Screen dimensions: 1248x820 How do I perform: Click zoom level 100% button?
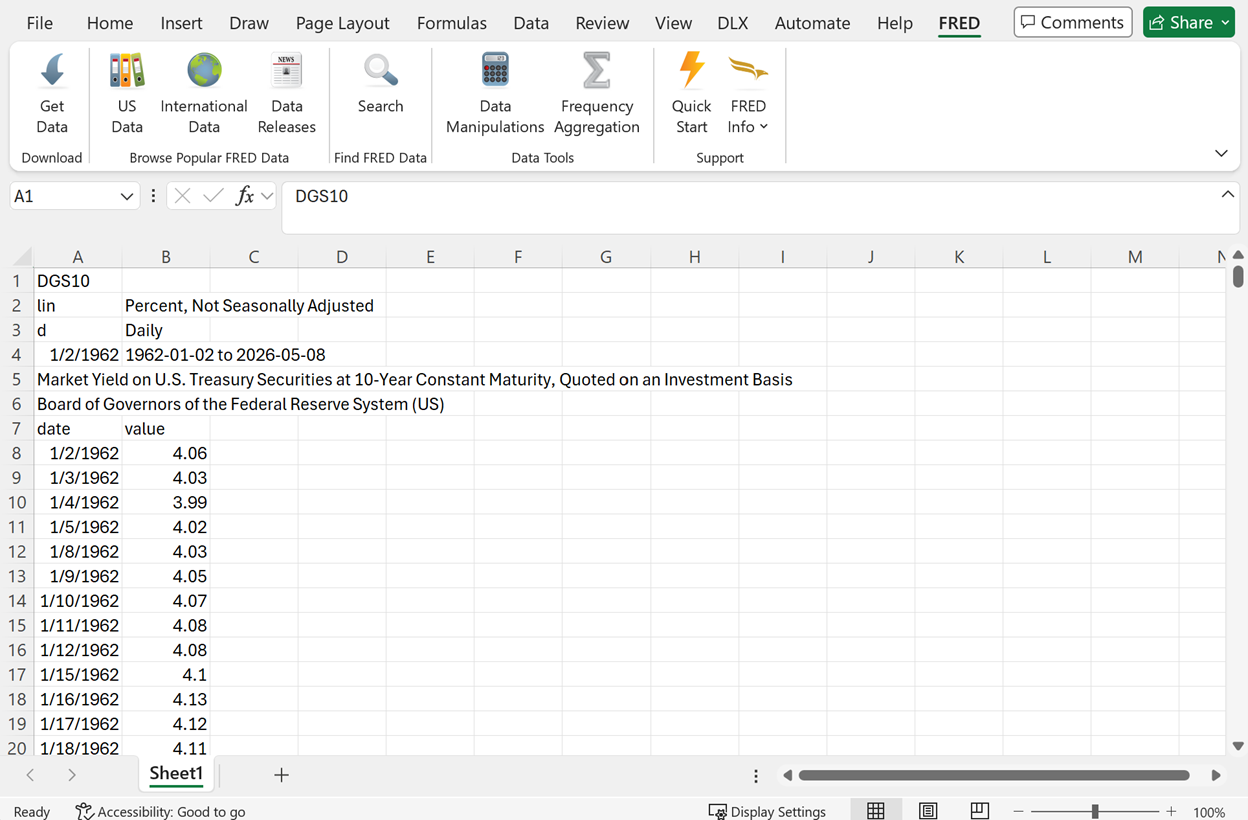tap(1209, 812)
